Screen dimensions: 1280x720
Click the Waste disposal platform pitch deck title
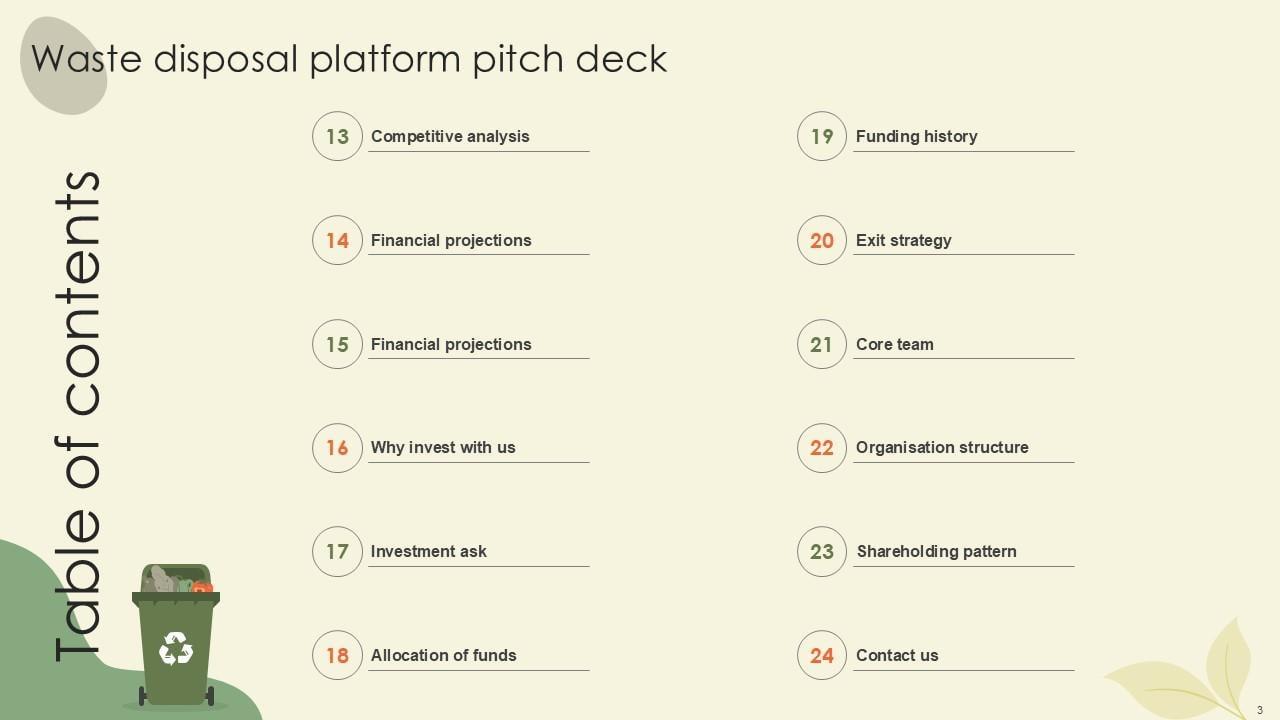pyautogui.click(x=349, y=58)
